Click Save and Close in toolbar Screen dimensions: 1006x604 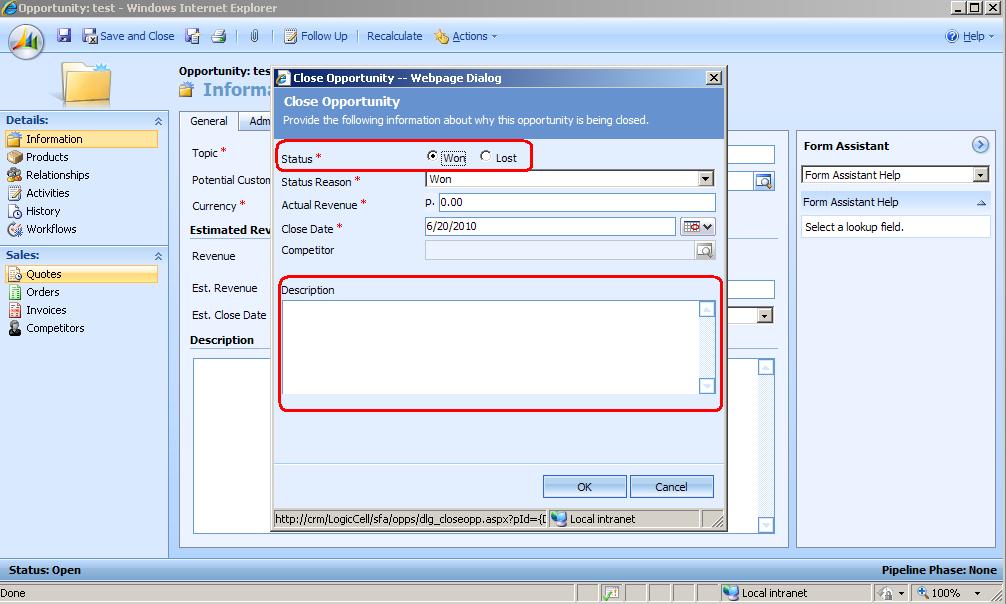click(128, 36)
